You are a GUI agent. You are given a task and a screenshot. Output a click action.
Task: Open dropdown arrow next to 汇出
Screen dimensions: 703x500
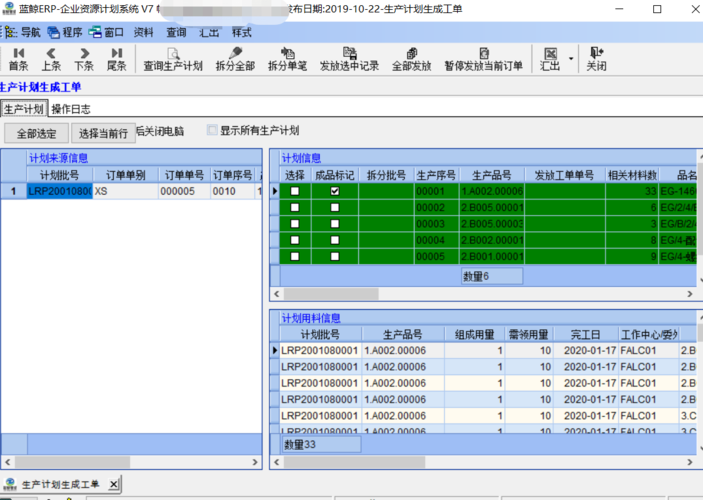571,59
